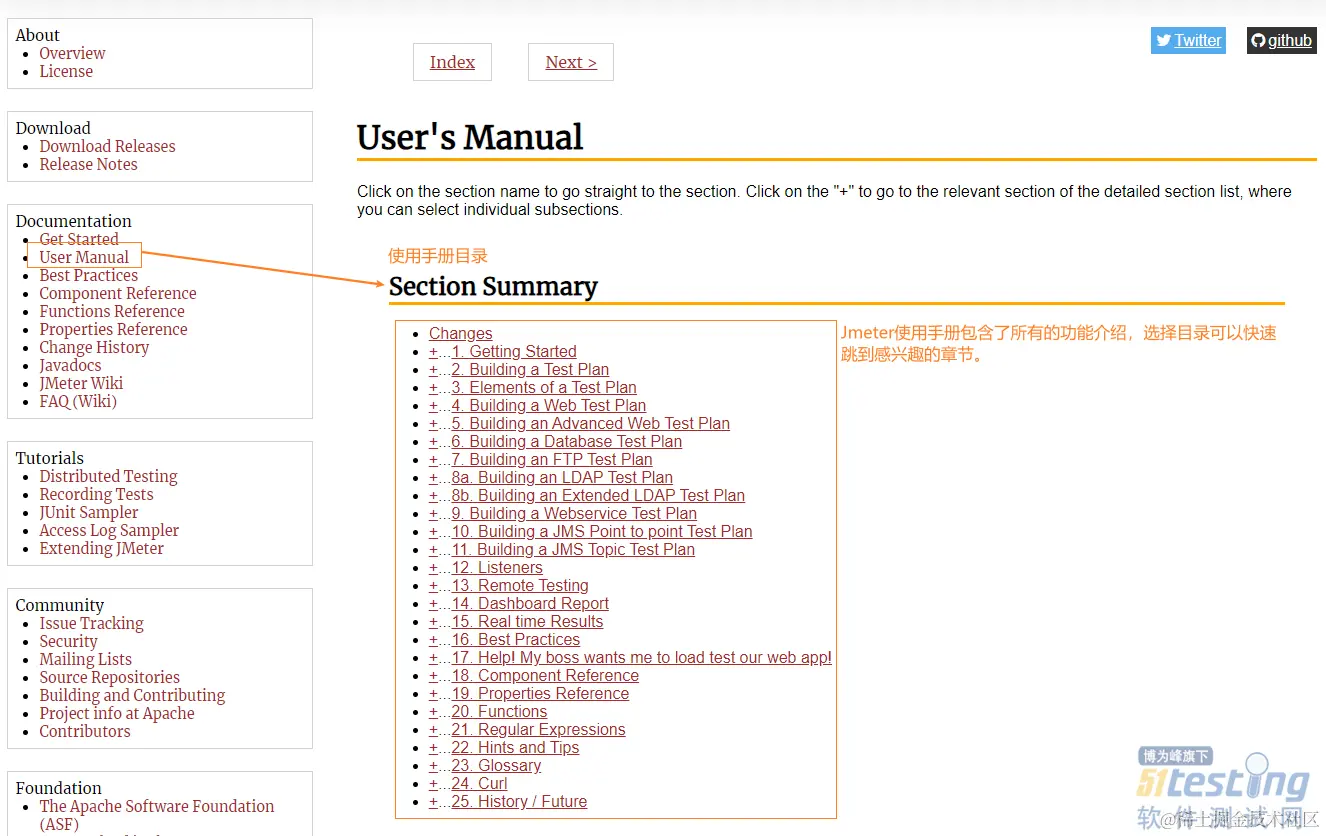
Task: Expand '+' before 1. Getting Started
Action: point(433,352)
